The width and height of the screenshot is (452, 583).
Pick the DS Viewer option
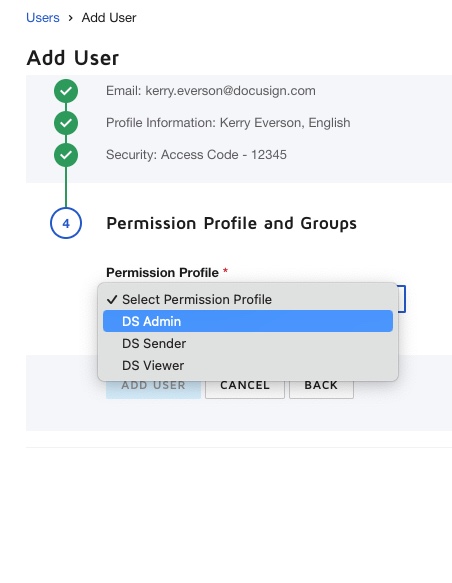[x=248, y=365]
